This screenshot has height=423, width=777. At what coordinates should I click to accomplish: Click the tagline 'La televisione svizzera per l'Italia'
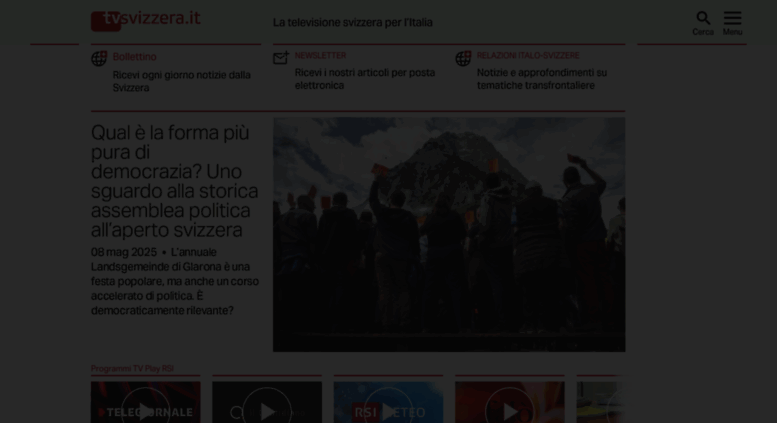353,23
